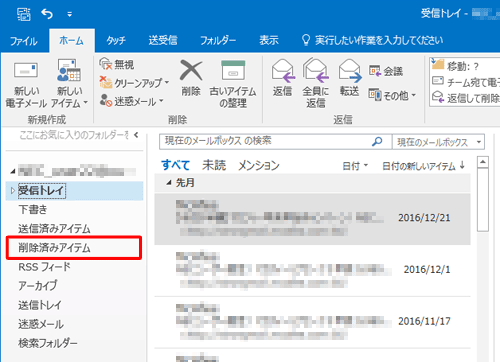
Task: Click the Undo arrow in title bar
Action: tap(47, 14)
